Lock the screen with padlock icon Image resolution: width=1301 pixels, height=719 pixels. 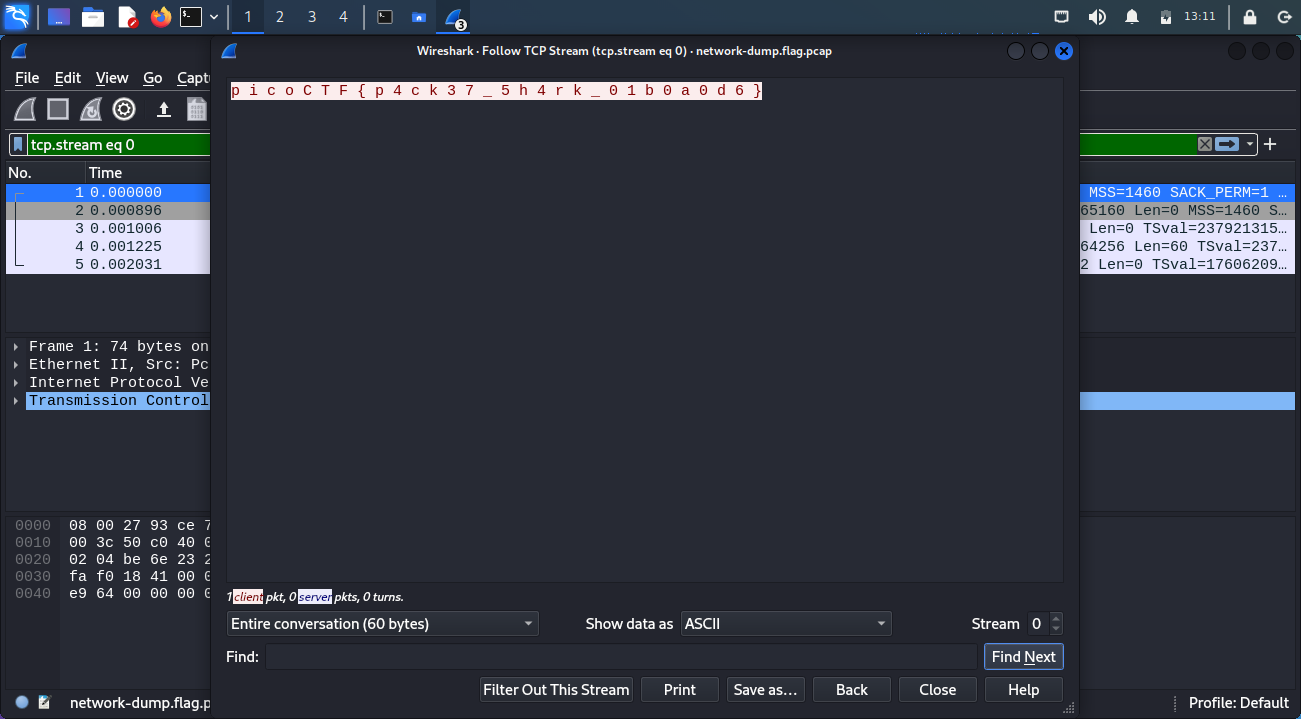[x=1250, y=17]
